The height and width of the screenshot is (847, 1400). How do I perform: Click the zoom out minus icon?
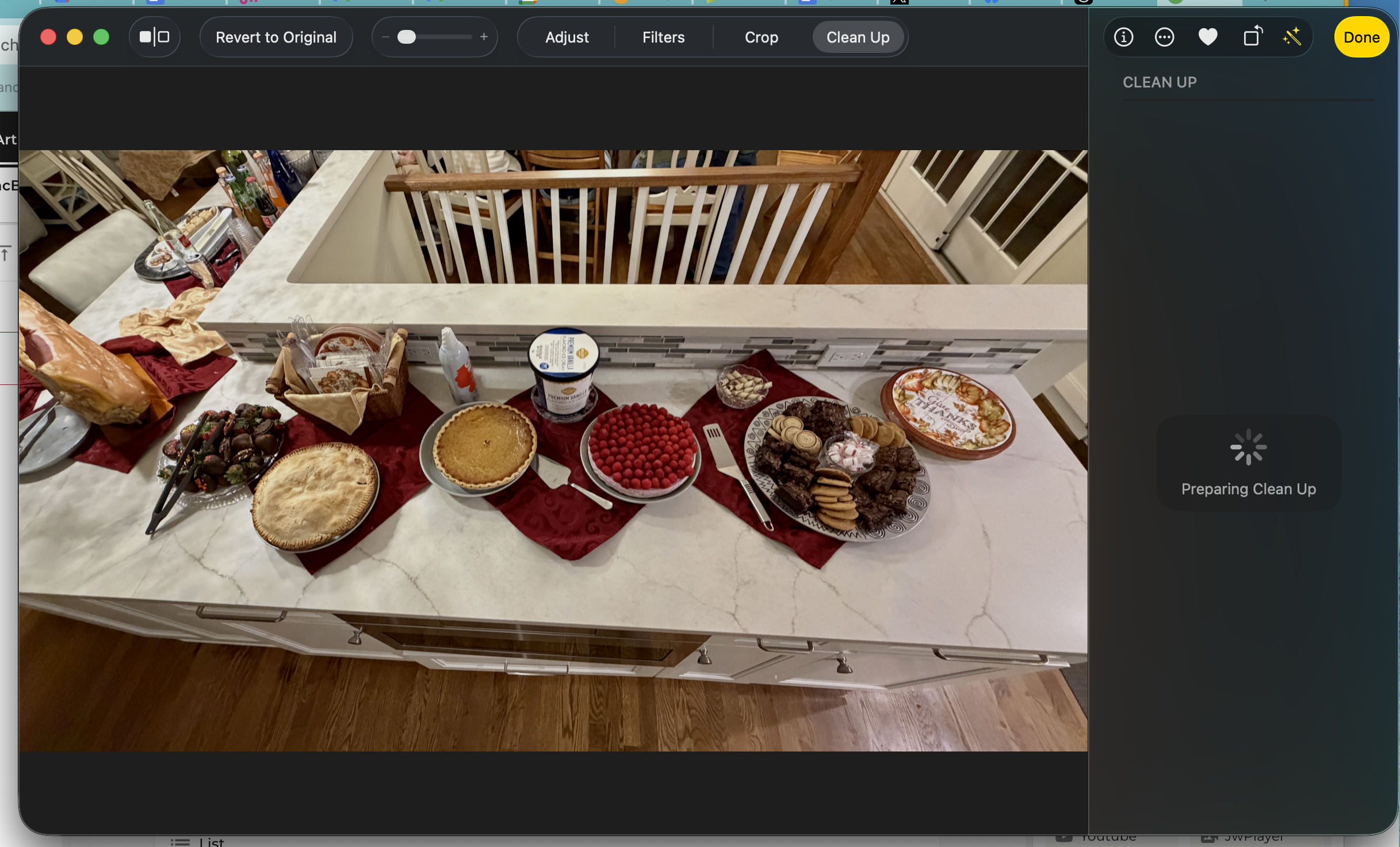tap(385, 37)
